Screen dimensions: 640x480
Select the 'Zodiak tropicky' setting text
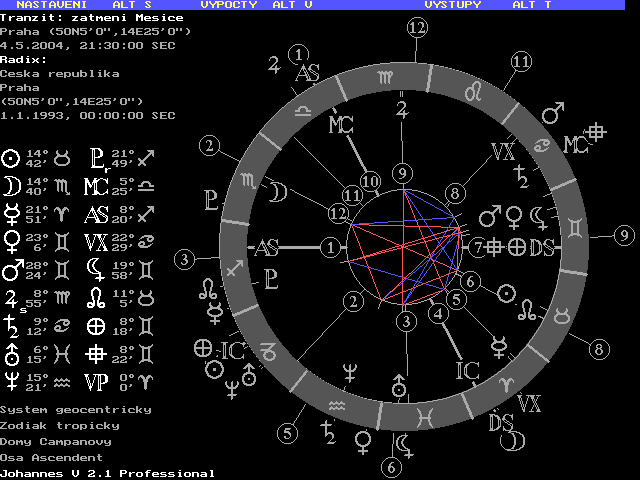60,426
